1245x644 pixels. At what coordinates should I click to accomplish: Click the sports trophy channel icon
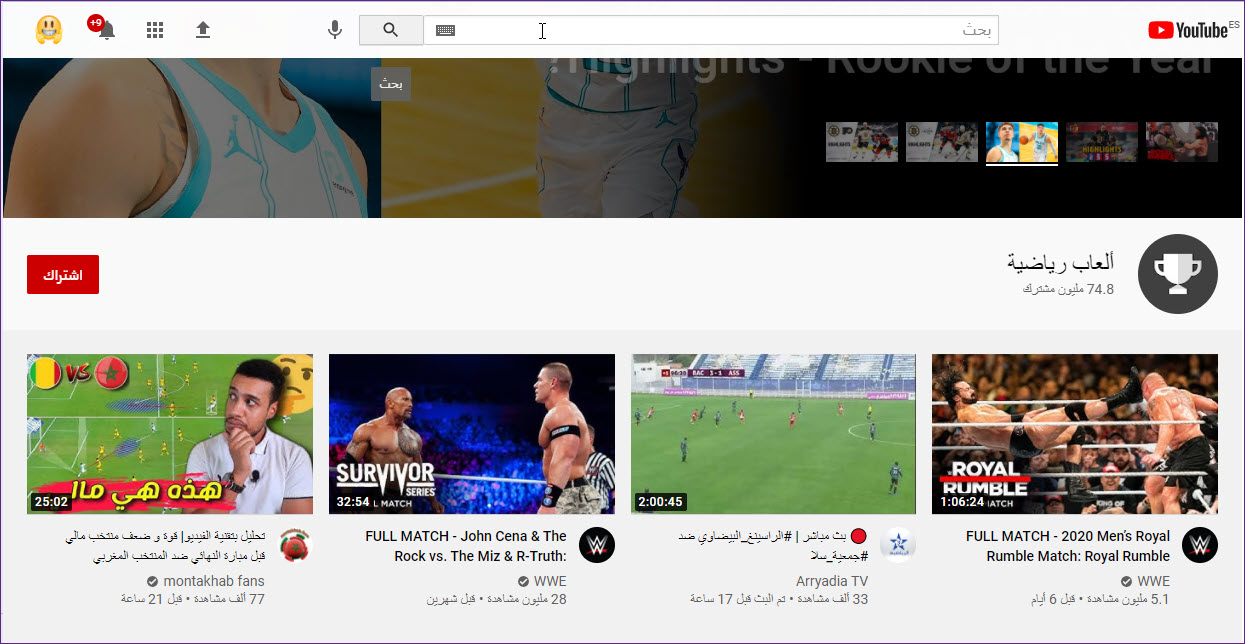1178,274
